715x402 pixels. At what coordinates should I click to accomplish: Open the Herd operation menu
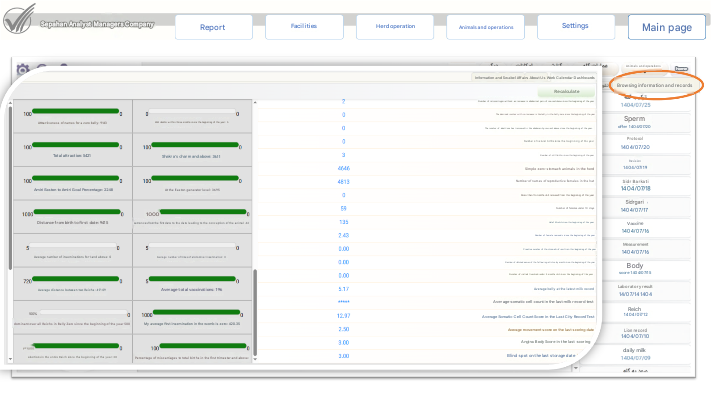click(395, 26)
